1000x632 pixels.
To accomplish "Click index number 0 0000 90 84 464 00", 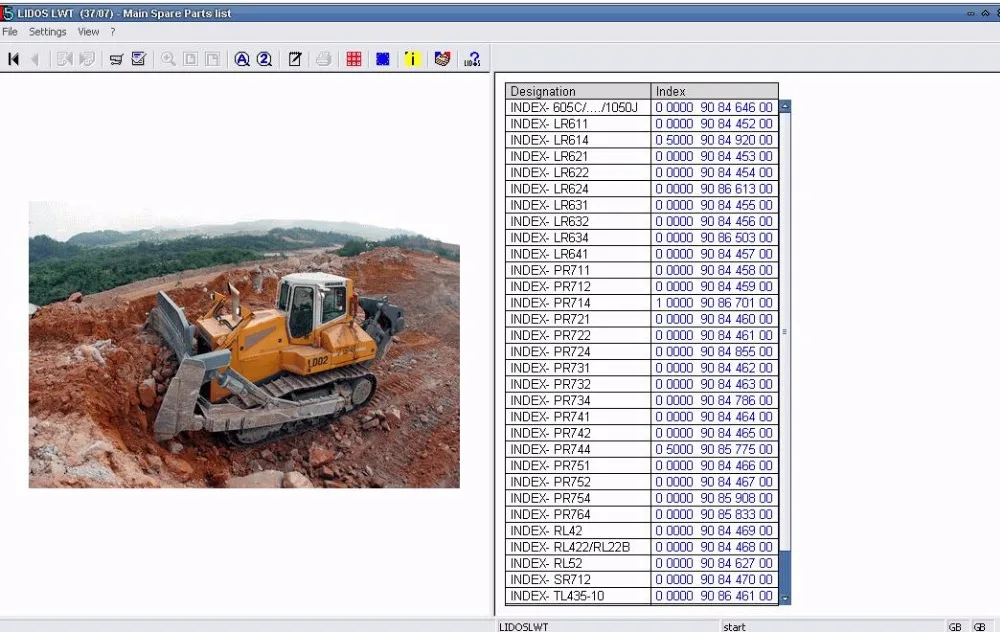I will tap(714, 416).
